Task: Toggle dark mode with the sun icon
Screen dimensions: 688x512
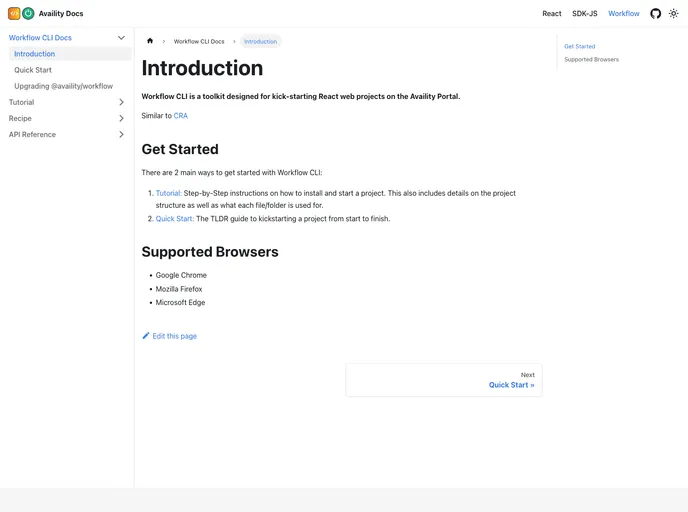Action: 674,14
